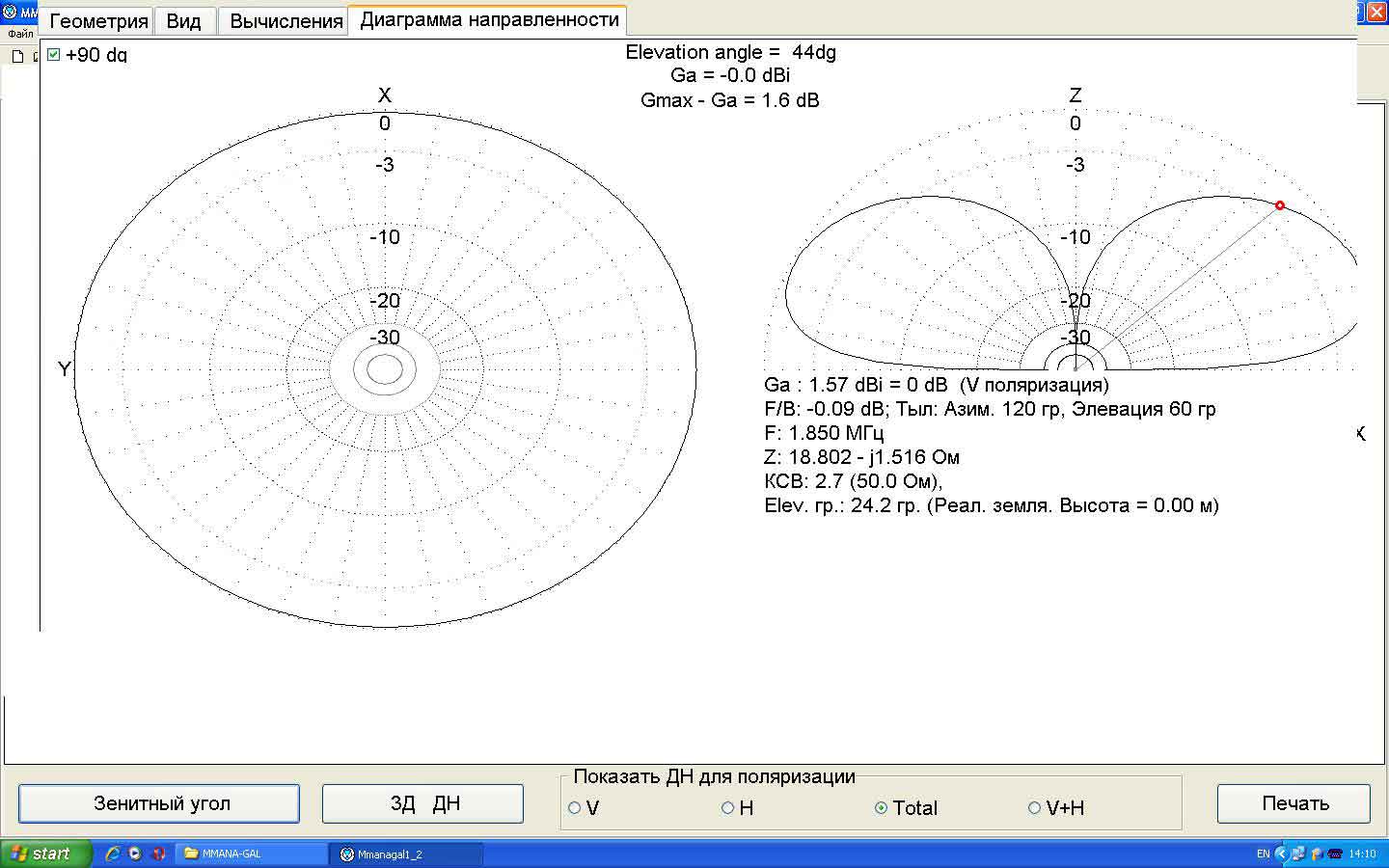Open the Вычисления tab
Viewport: 1389px width, 868px height.
click(x=286, y=21)
